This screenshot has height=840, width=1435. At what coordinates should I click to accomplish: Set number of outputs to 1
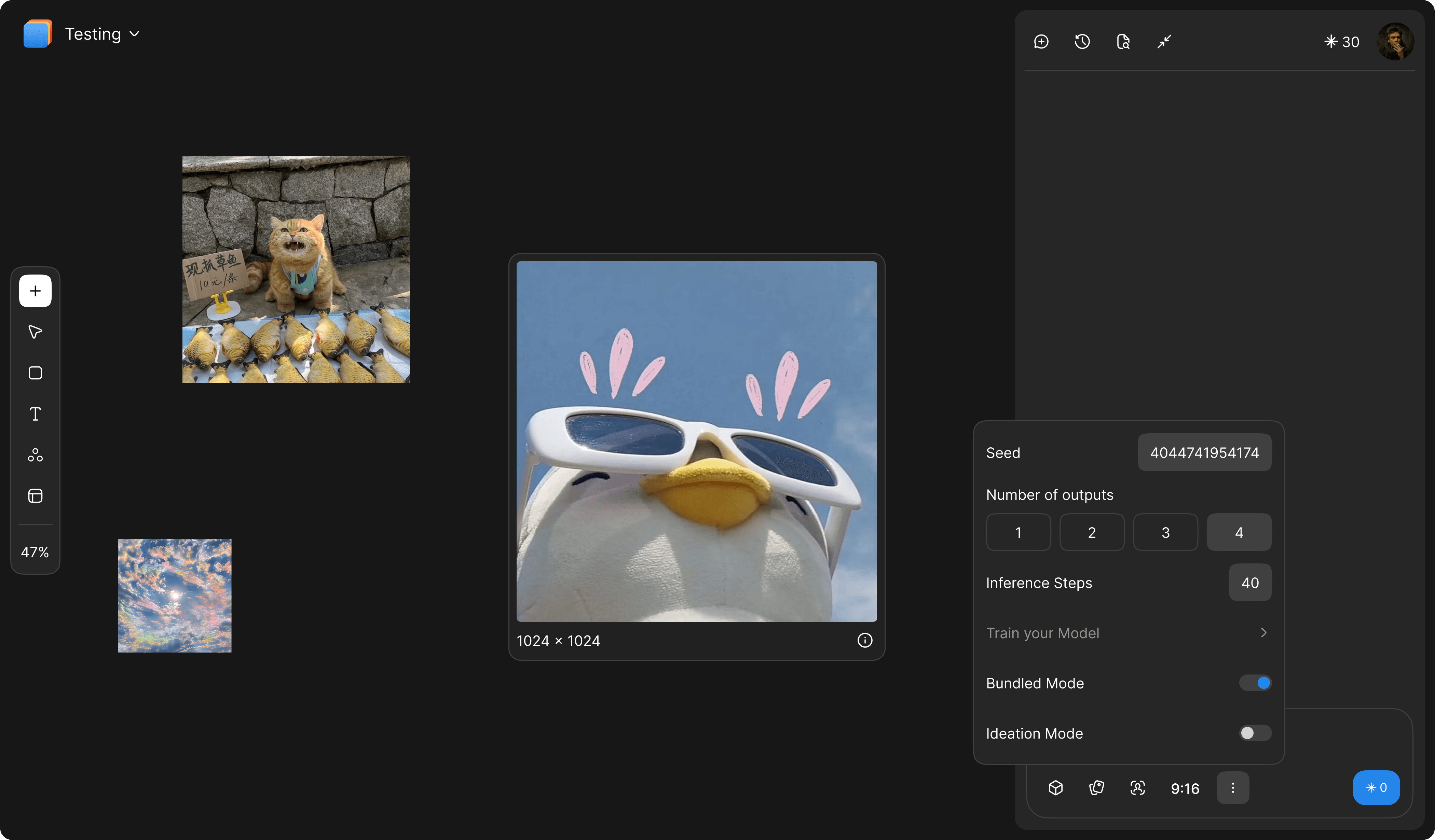[x=1018, y=532]
